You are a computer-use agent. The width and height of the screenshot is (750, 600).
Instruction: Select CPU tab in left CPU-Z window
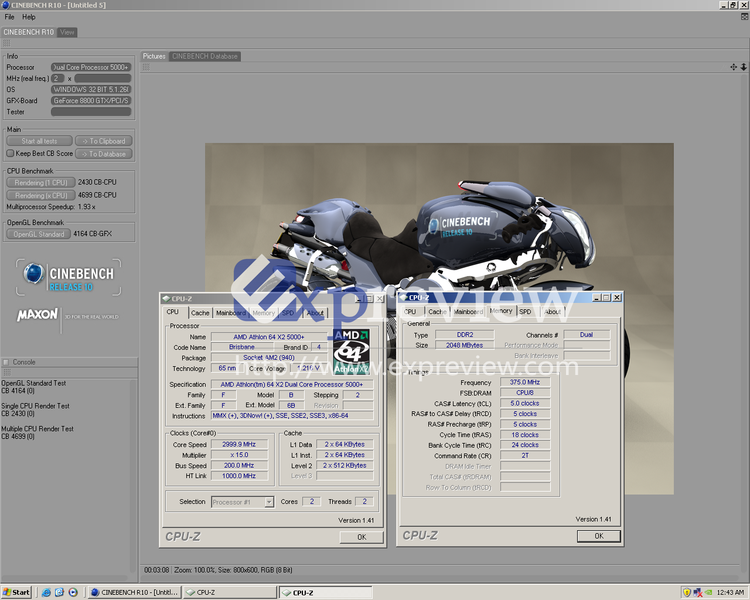point(173,312)
